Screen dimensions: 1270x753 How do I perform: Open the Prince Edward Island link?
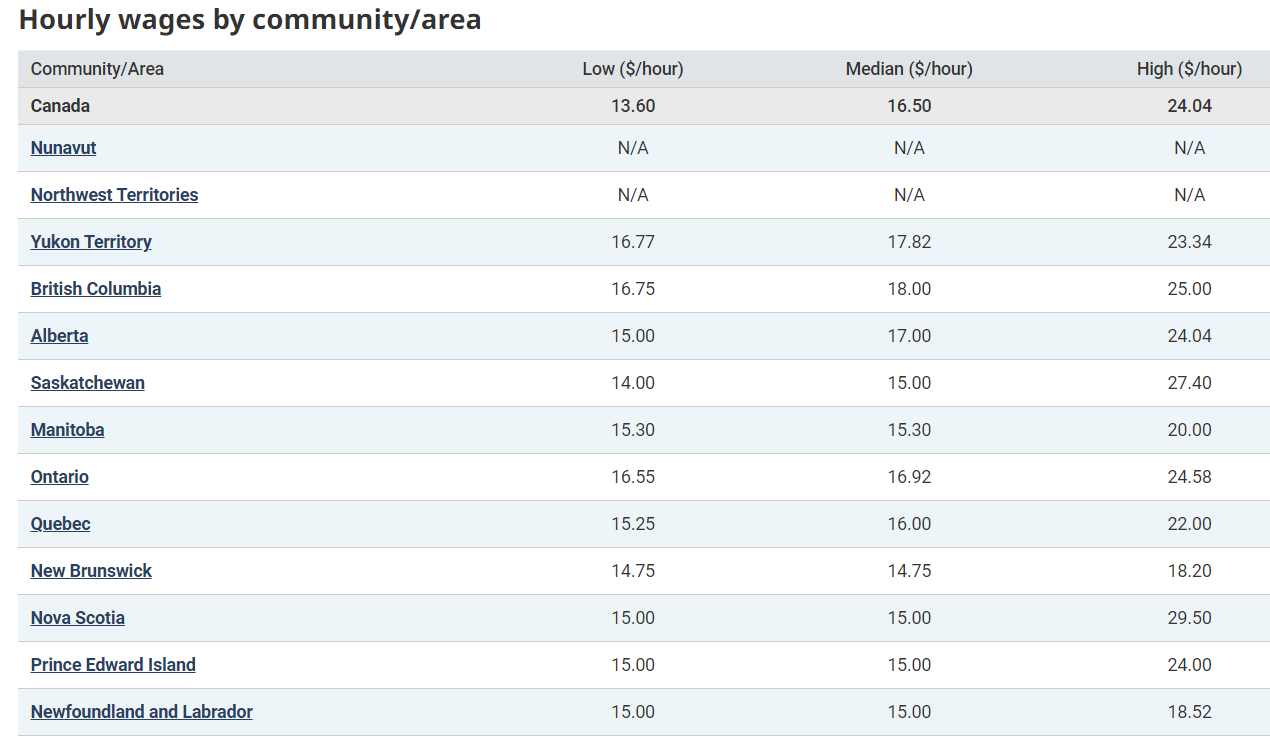113,664
